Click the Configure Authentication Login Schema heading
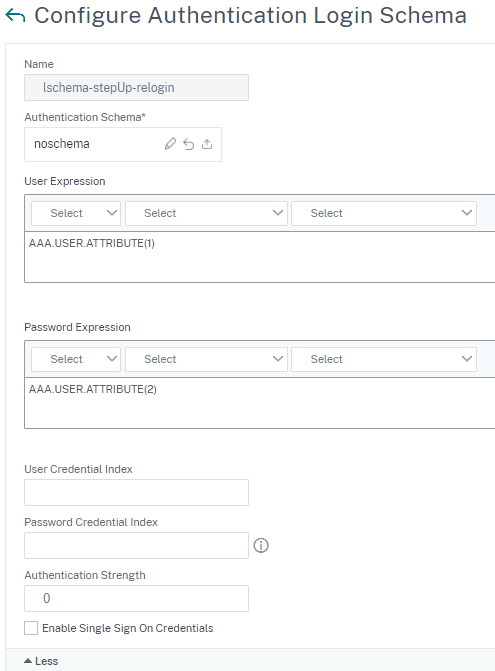The width and height of the screenshot is (495, 671). pyautogui.click(x=250, y=16)
